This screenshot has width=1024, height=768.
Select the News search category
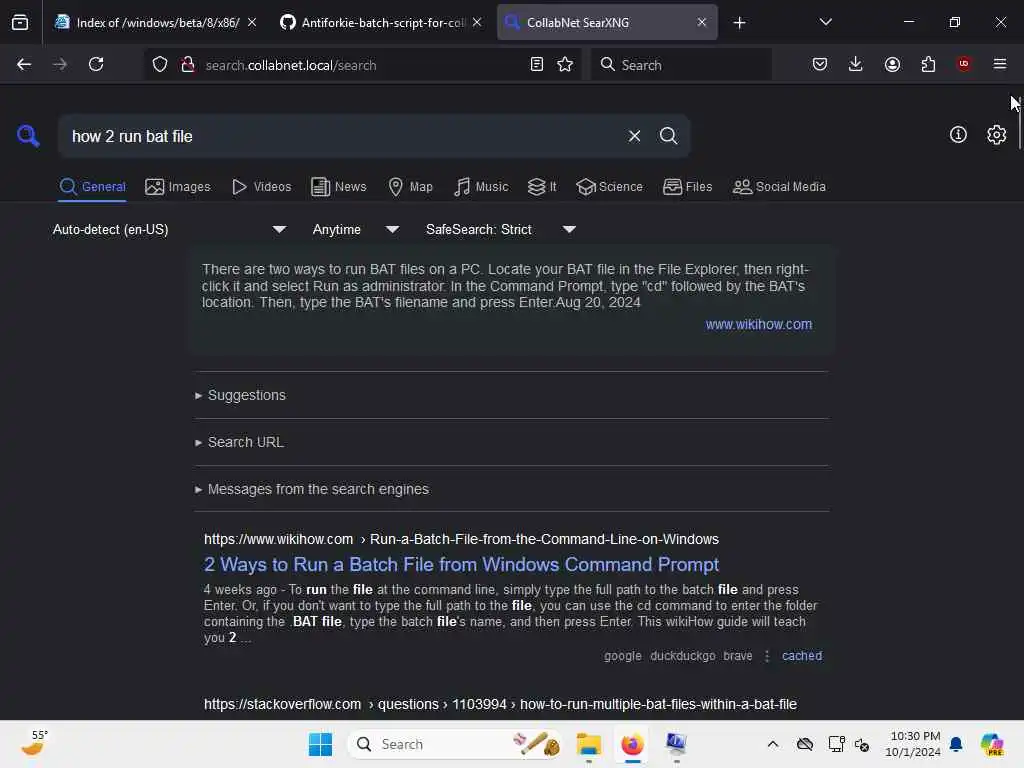pos(338,187)
